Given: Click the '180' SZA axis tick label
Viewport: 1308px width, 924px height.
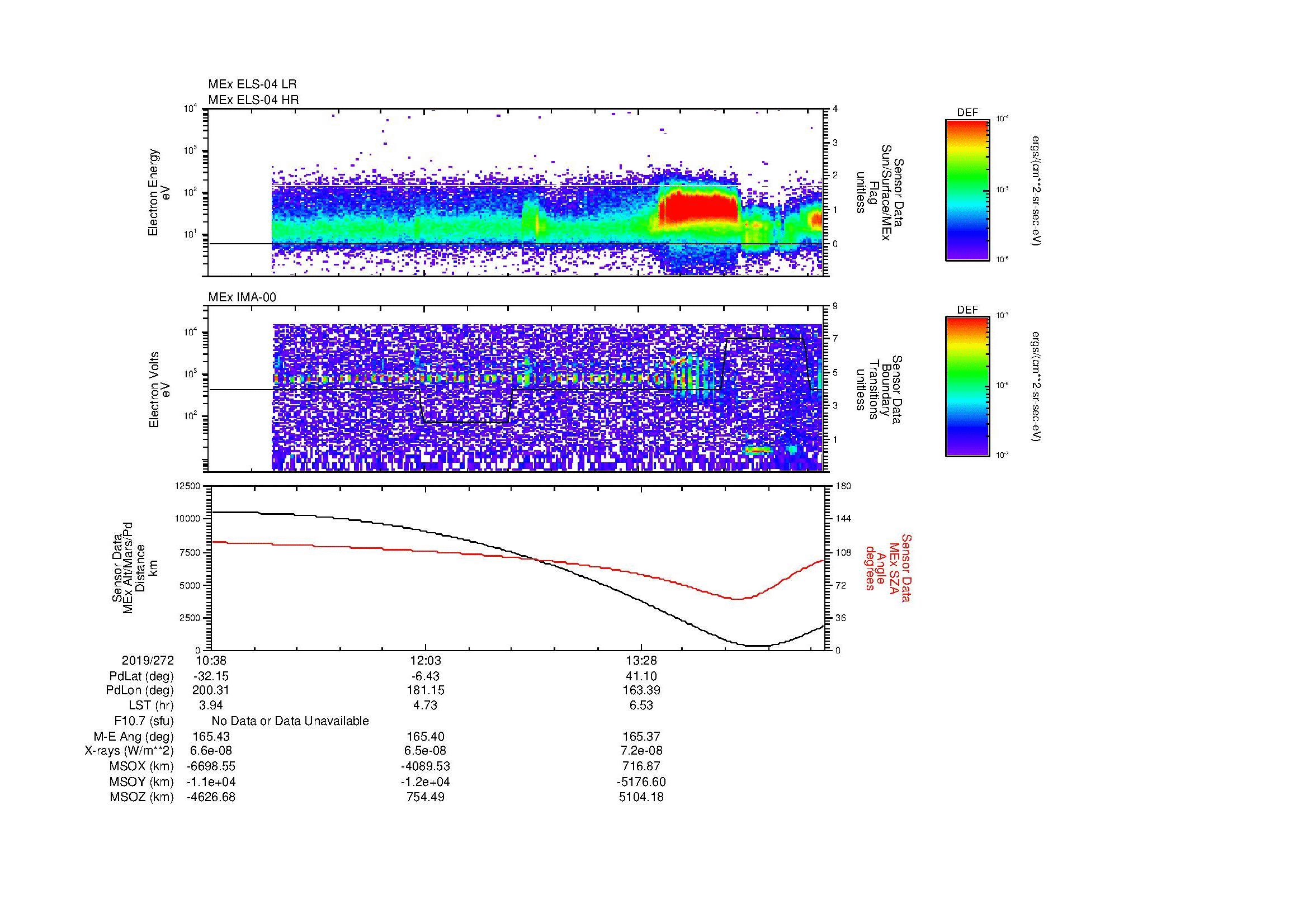Looking at the screenshot, I should pyautogui.click(x=843, y=486).
